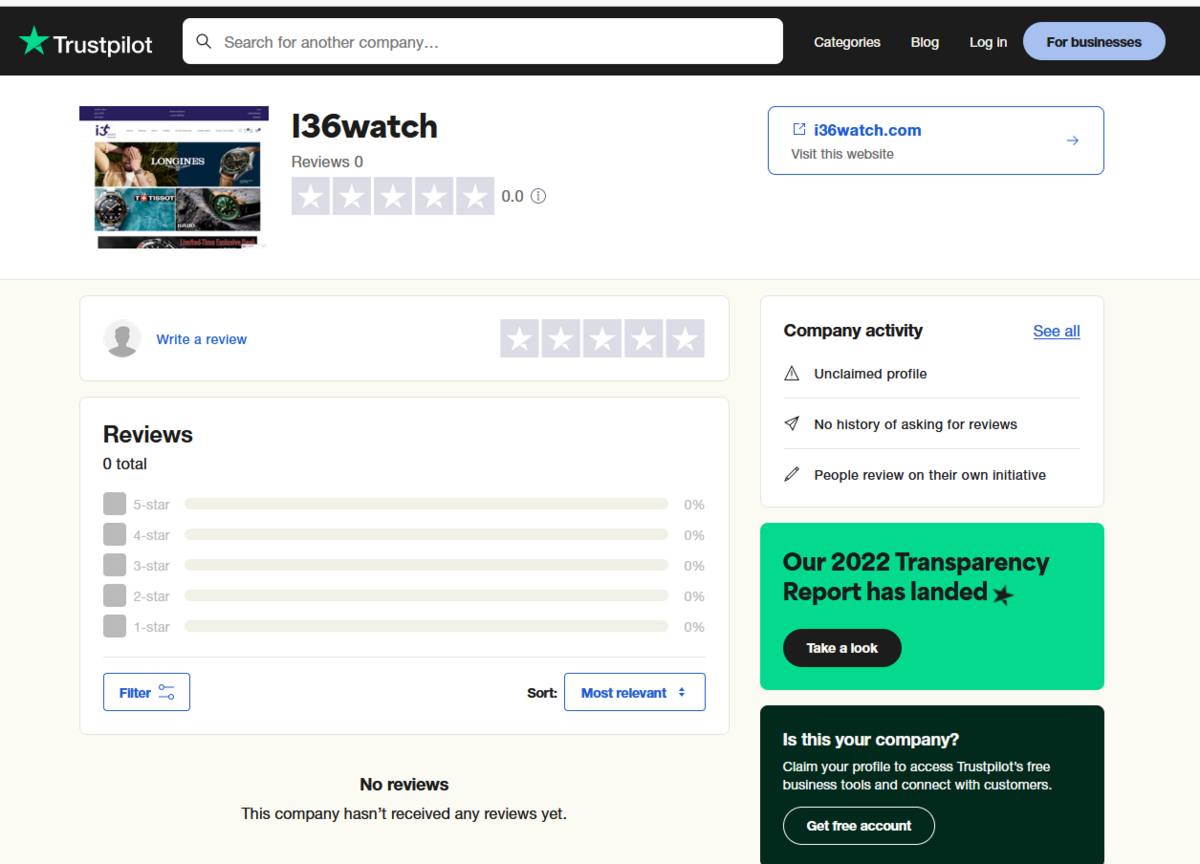This screenshot has height=864, width=1200.
Task: Click the 'Unclaimed profile' text
Action: 870,374
